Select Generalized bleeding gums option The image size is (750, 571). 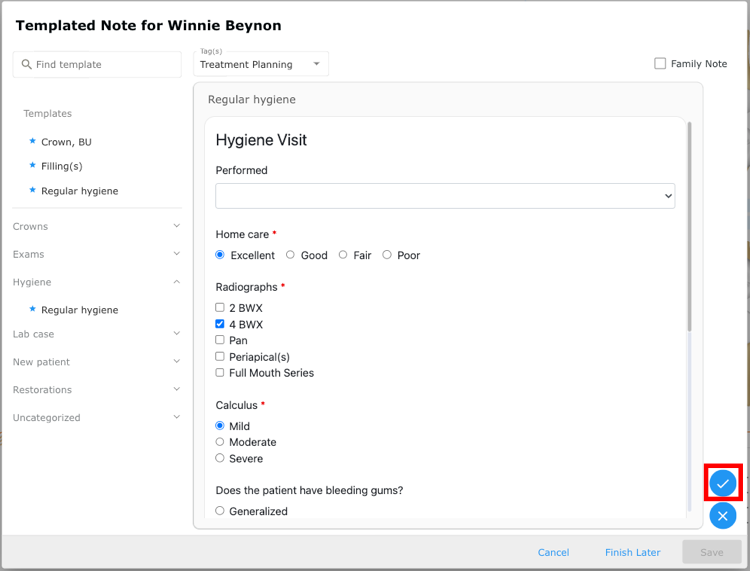[220, 511]
